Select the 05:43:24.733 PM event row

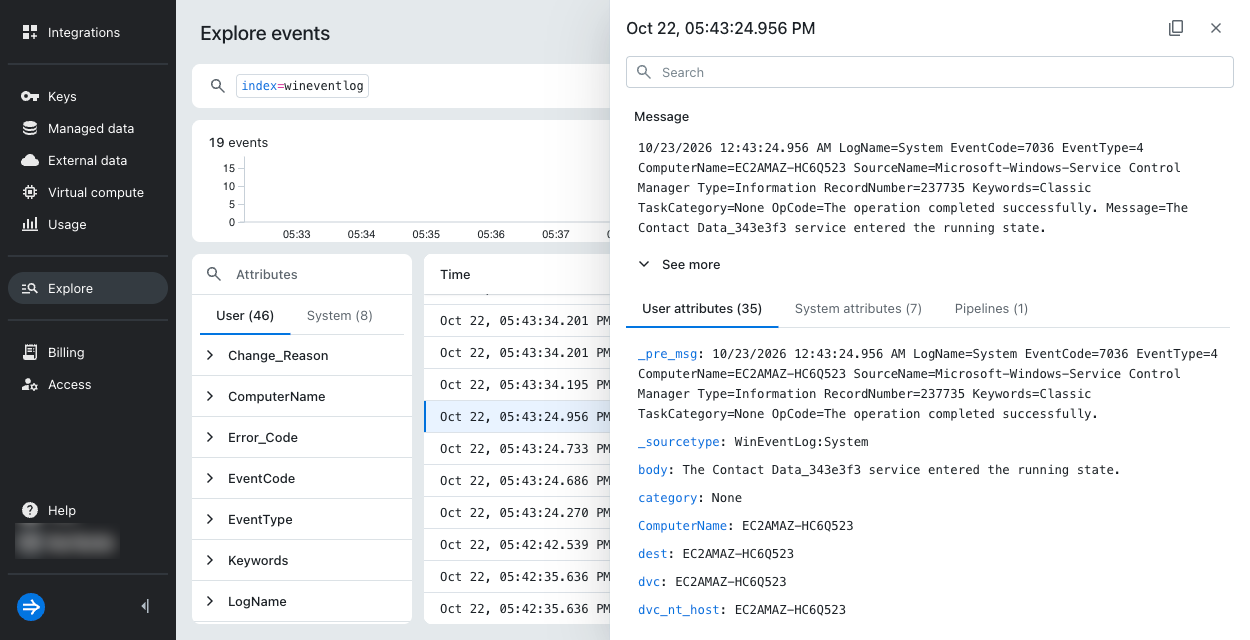(517, 448)
